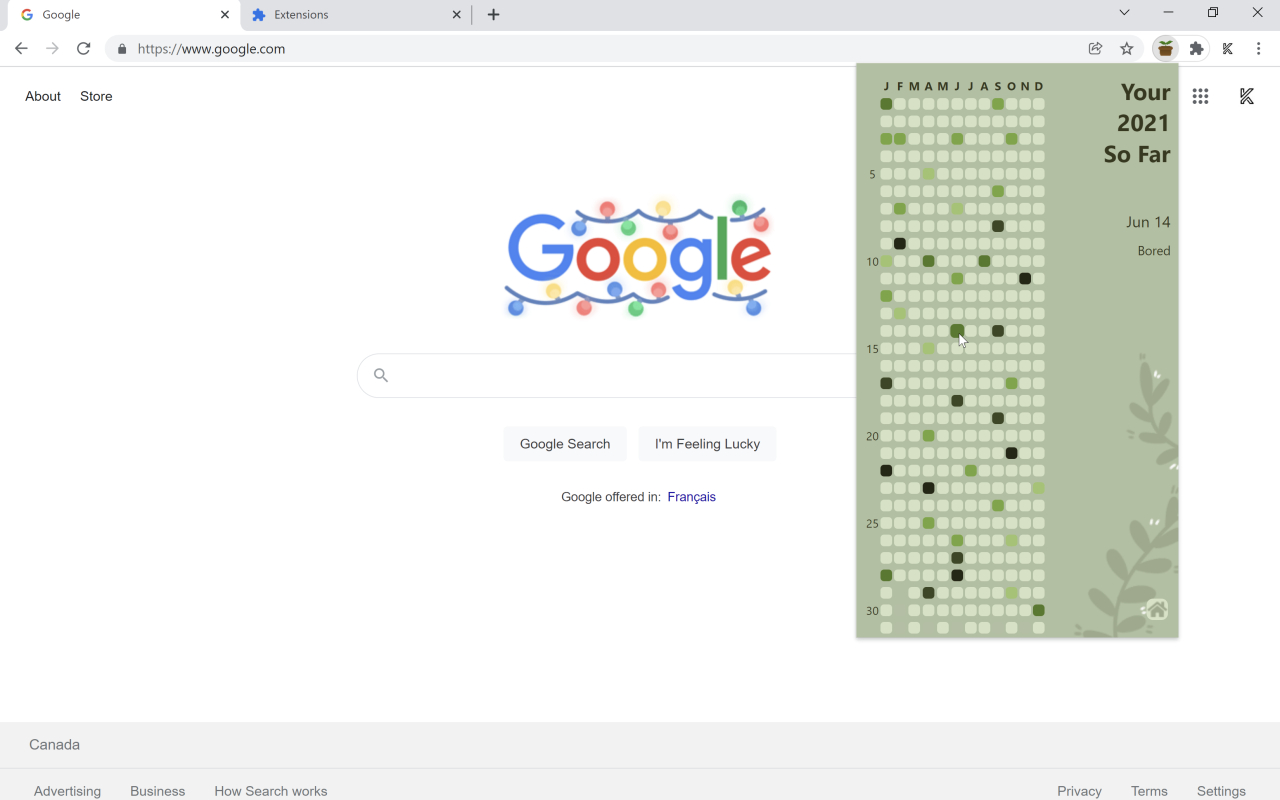Click the 'Jun 14' date text
The image size is (1280, 800).
1148,222
